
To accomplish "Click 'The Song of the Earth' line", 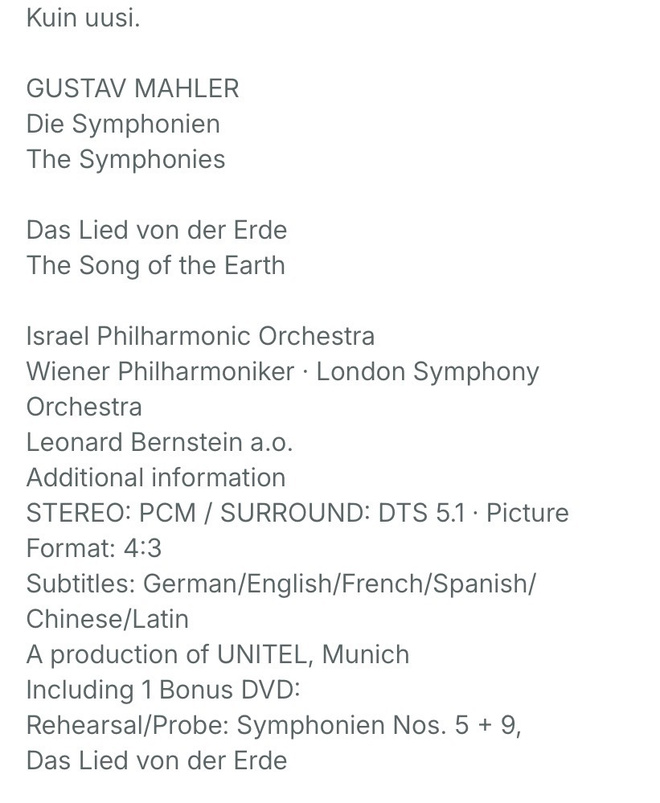I will [156, 266].
